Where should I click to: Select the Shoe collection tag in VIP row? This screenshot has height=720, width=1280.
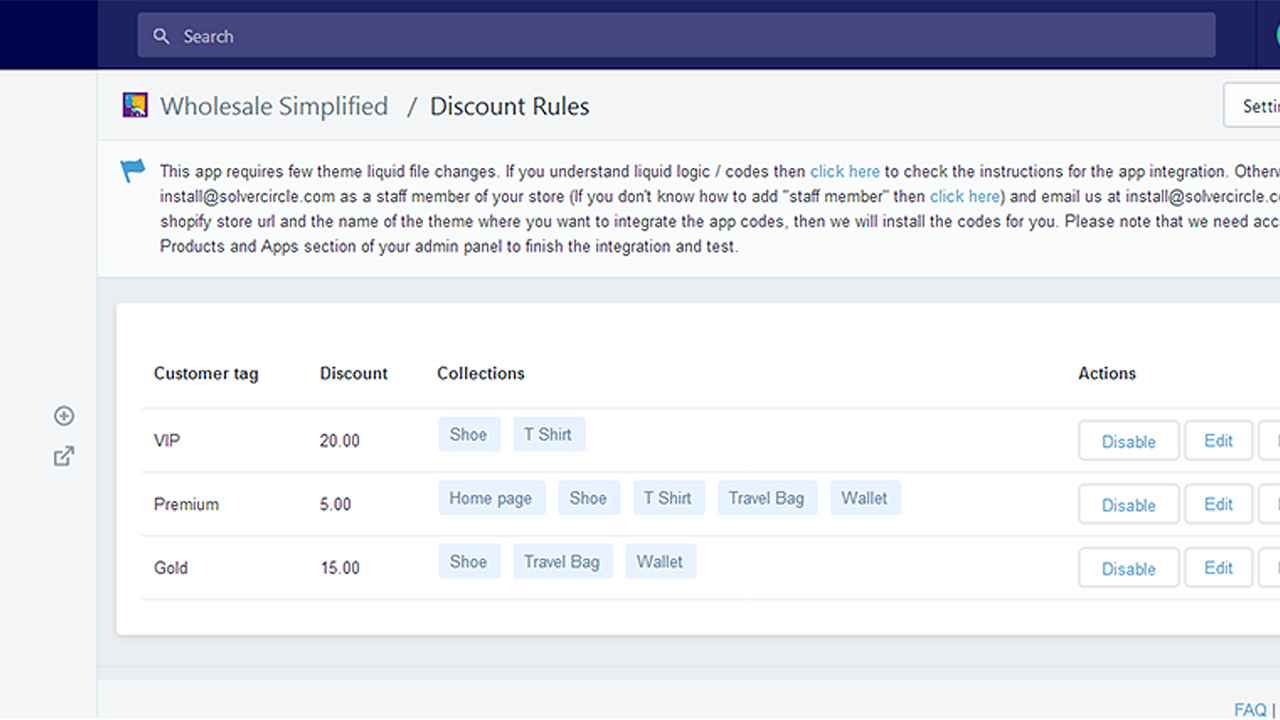pyautogui.click(x=468, y=434)
